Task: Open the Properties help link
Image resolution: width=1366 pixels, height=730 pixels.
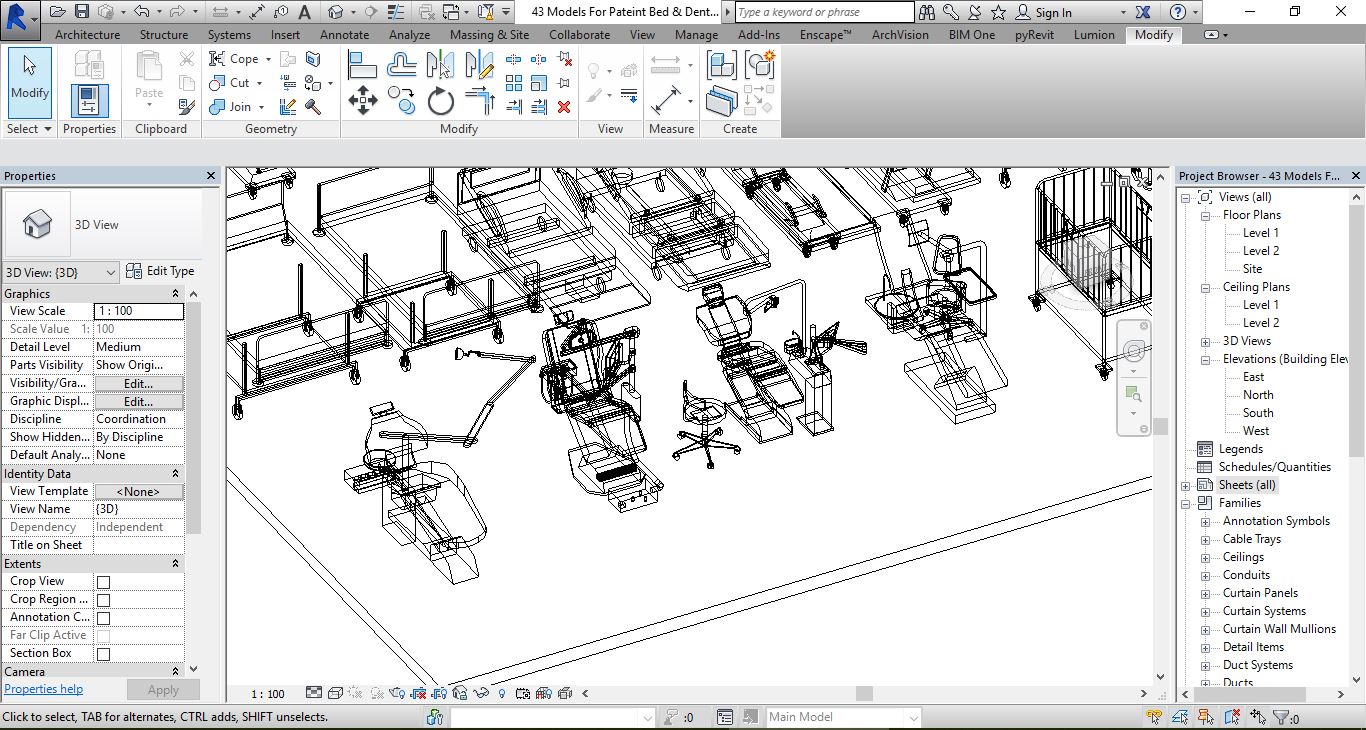Action: tap(44, 689)
